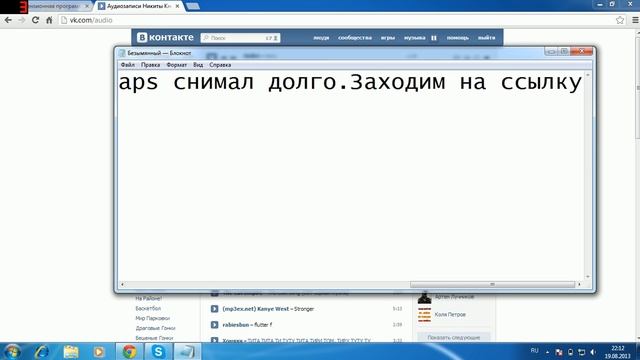The width and height of the screenshot is (640, 360).
Task: Open the Справка menu in Notepad
Action: 220,65
